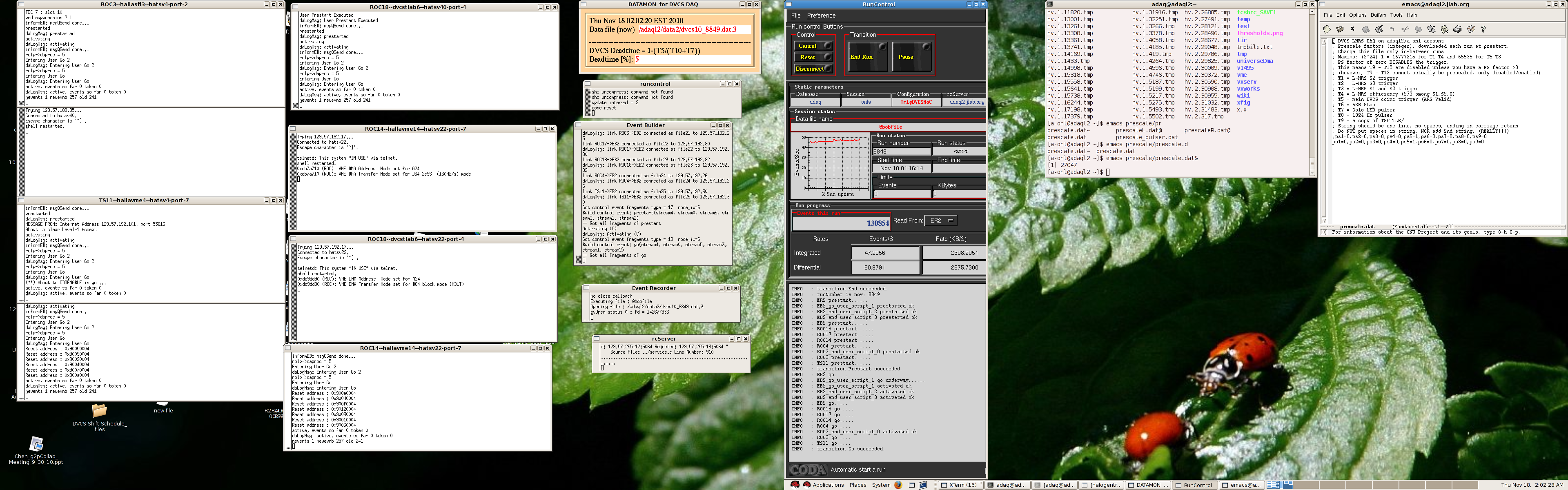Open File menu in RunControl
The width and height of the screenshot is (1568, 490).
(x=795, y=16)
